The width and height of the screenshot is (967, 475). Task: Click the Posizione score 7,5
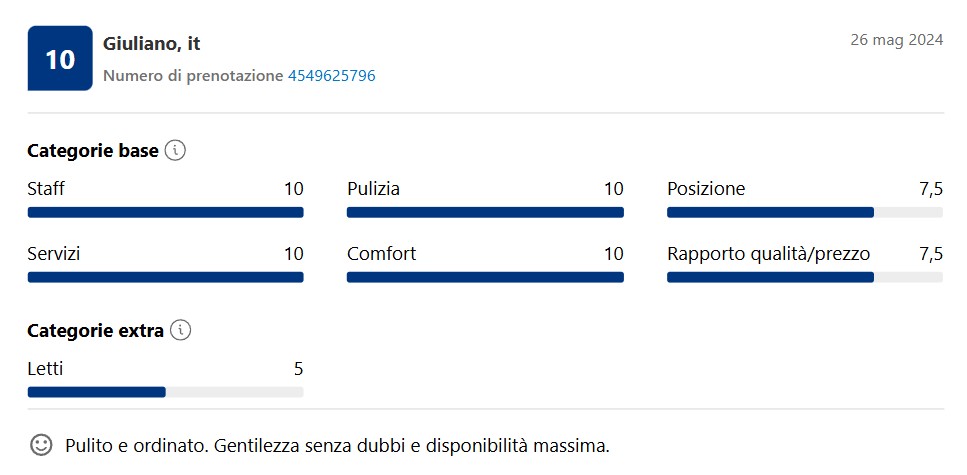(x=931, y=189)
